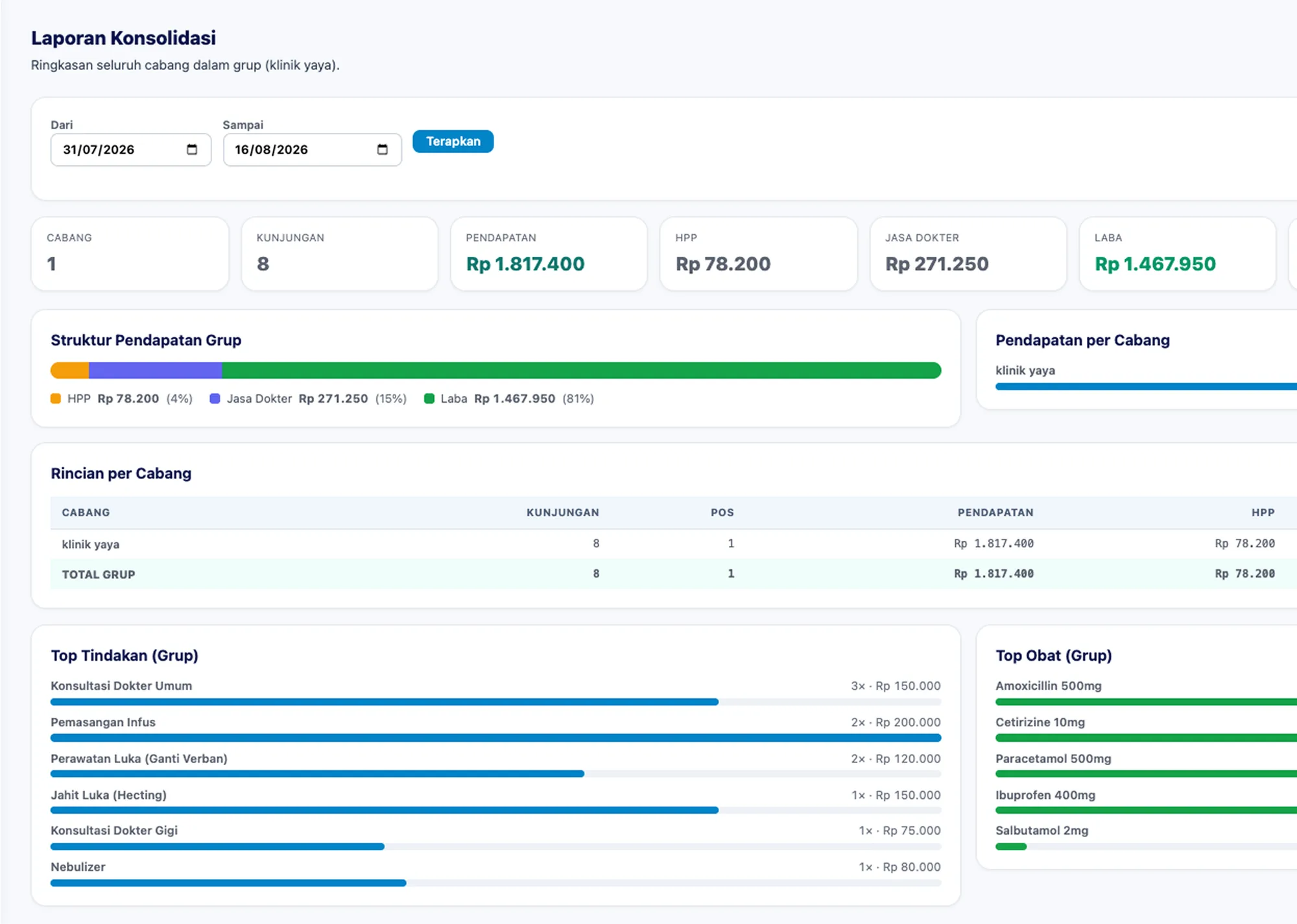Click Salbutamol 2mg in Top Obat
The height and width of the screenshot is (924, 1297).
pyautogui.click(x=1042, y=831)
